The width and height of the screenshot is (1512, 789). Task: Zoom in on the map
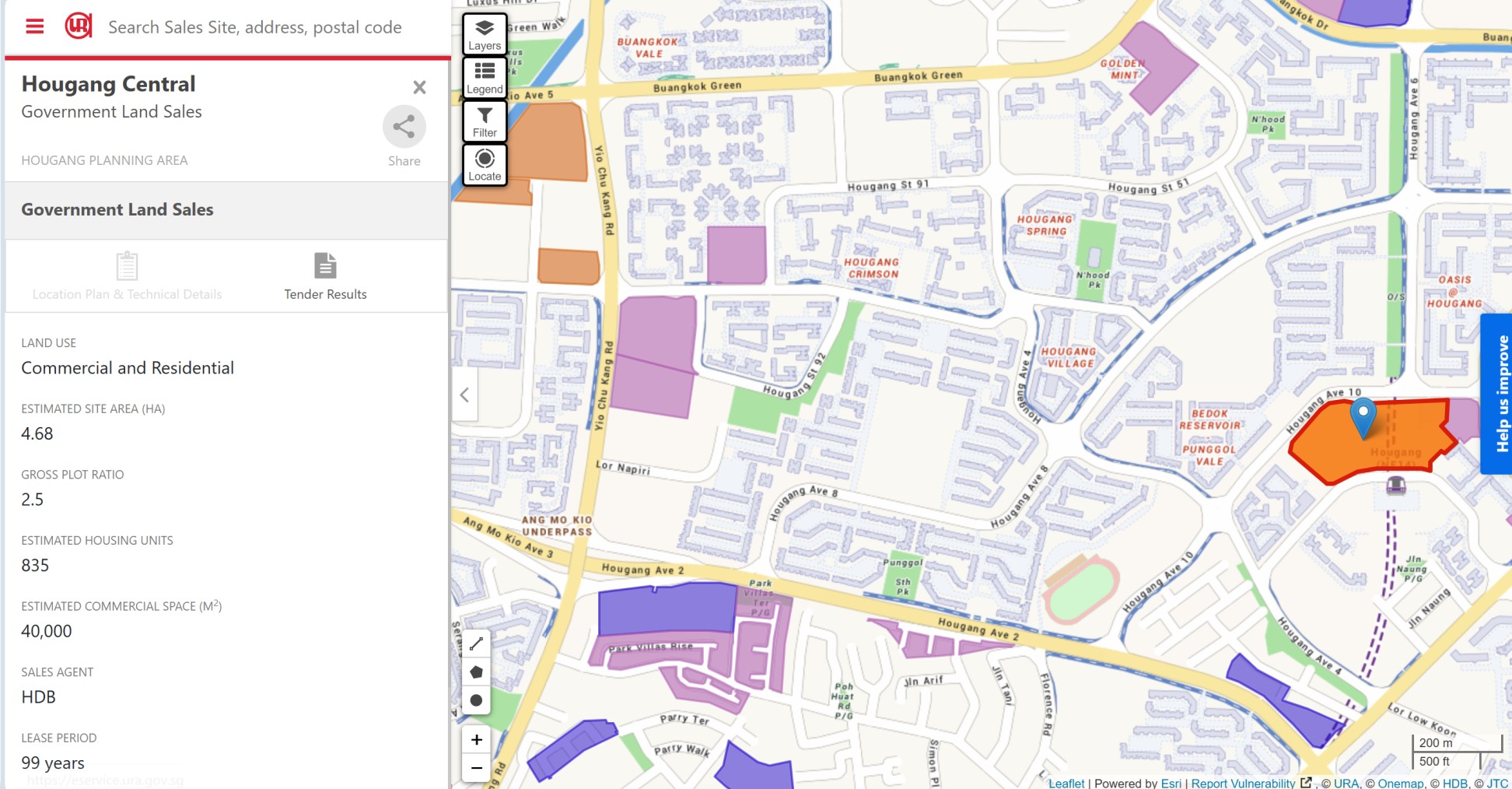tap(477, 739)
